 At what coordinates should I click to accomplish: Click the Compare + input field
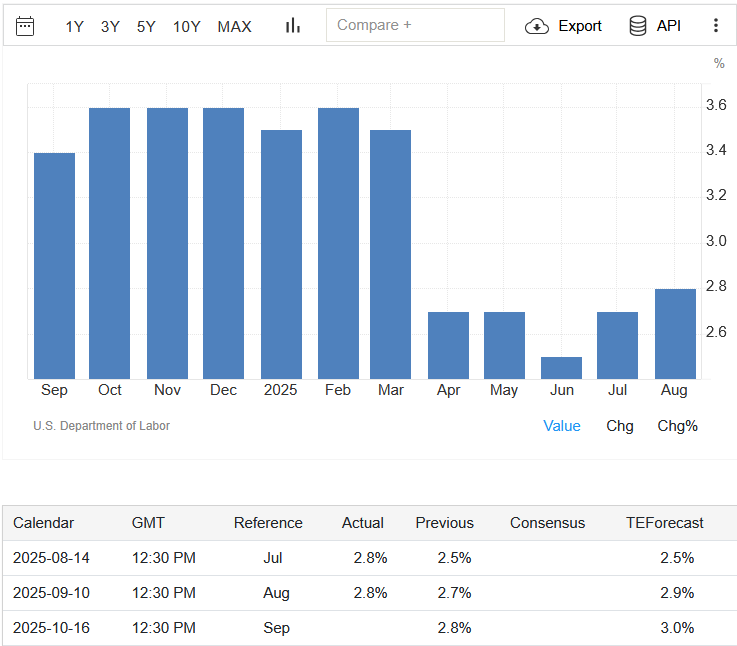(x=415, y=25)
